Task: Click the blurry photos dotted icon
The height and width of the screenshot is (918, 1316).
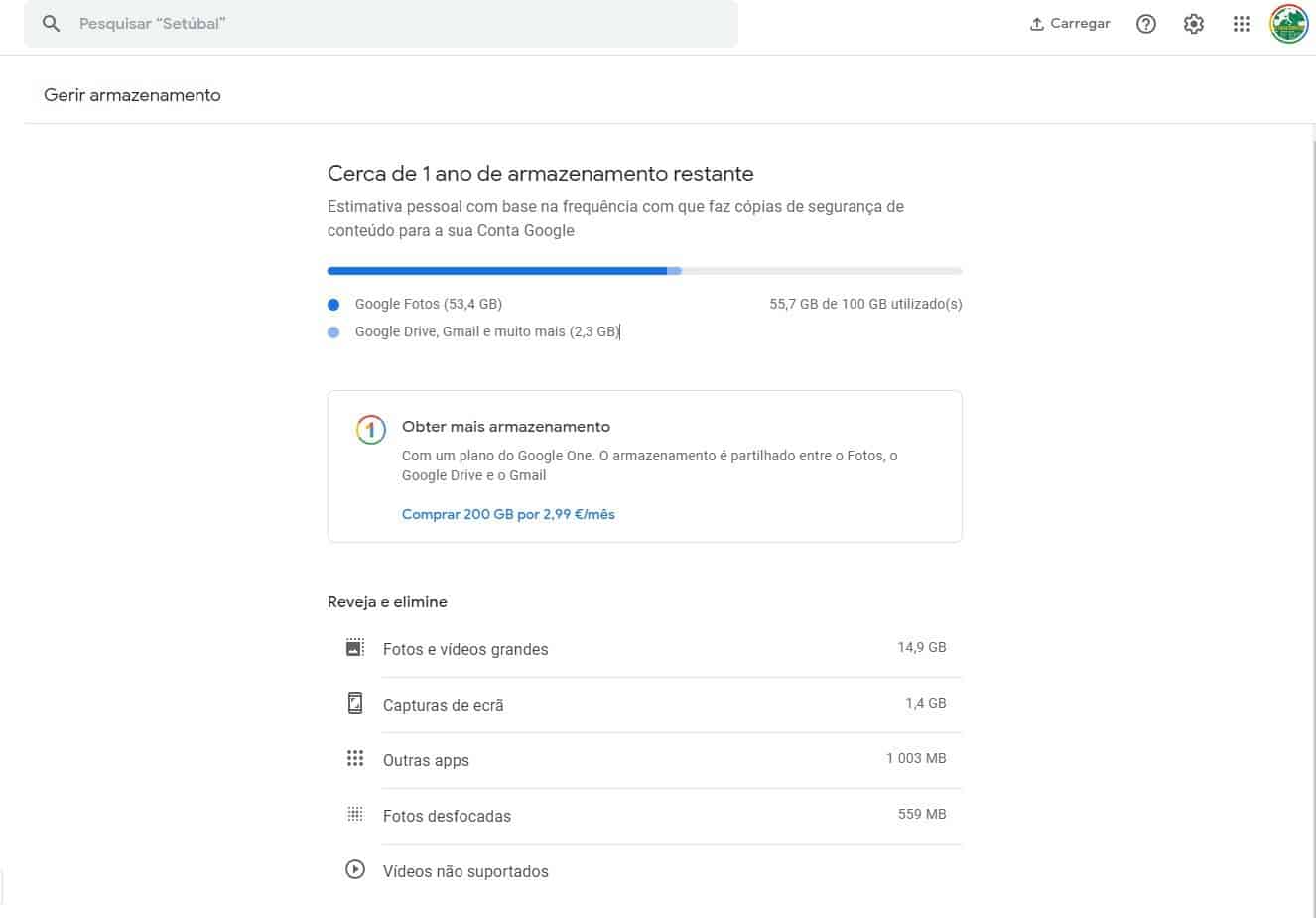Action: (355, 814)
